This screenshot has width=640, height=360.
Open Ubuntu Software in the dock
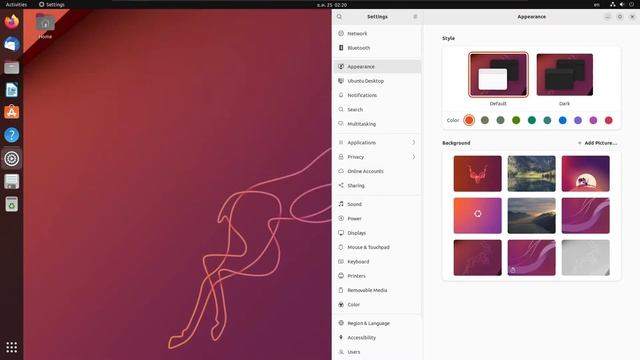pyautogui.click(x=11, y=112)
